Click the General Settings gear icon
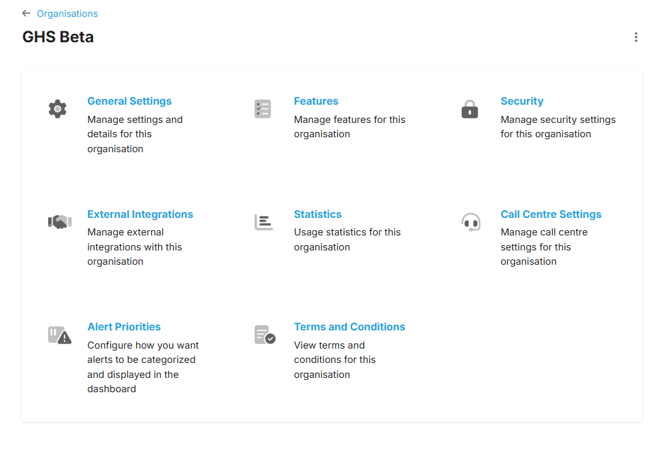The image size is (670, 467). 58,109
